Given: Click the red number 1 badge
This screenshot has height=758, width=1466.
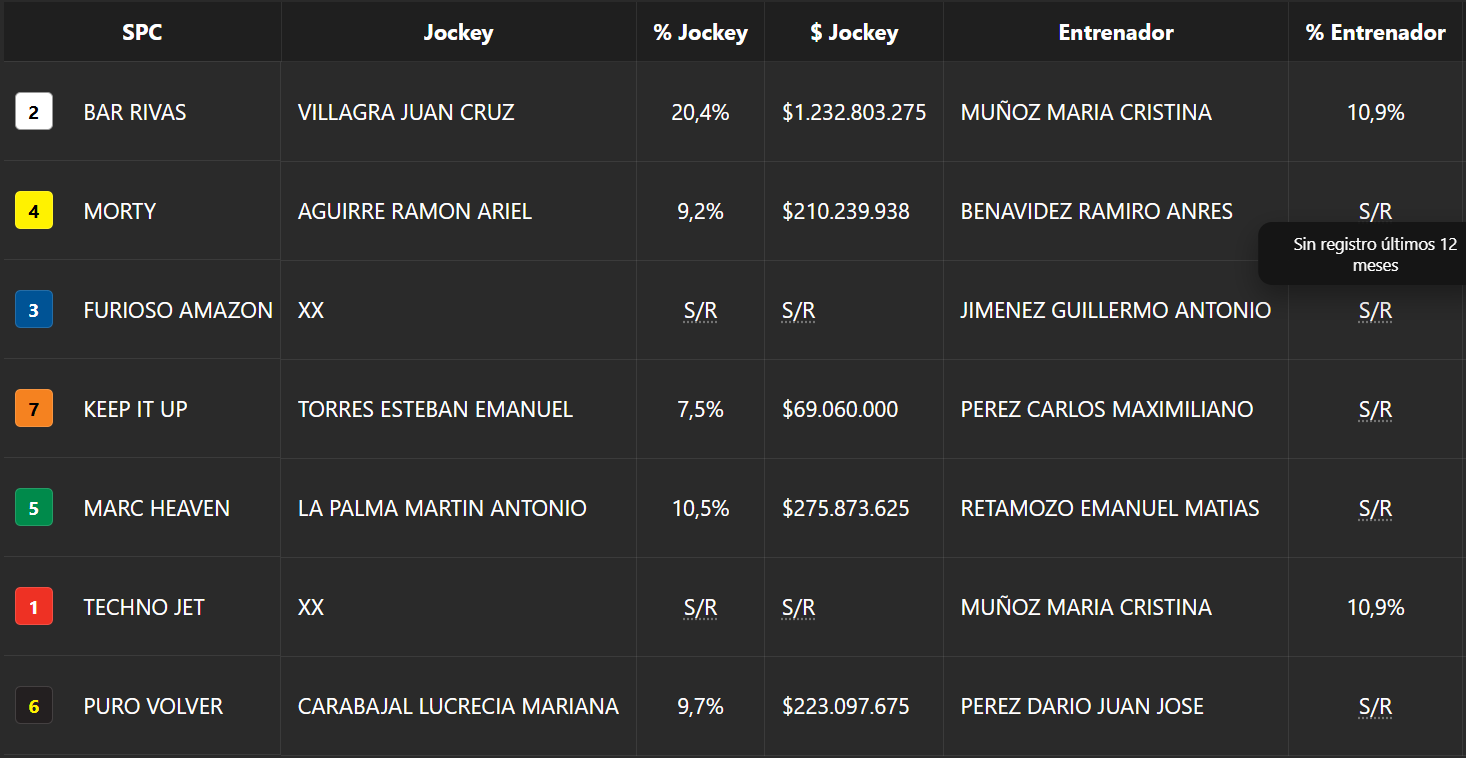Looking at the screenshot, I should coord(34,607).
